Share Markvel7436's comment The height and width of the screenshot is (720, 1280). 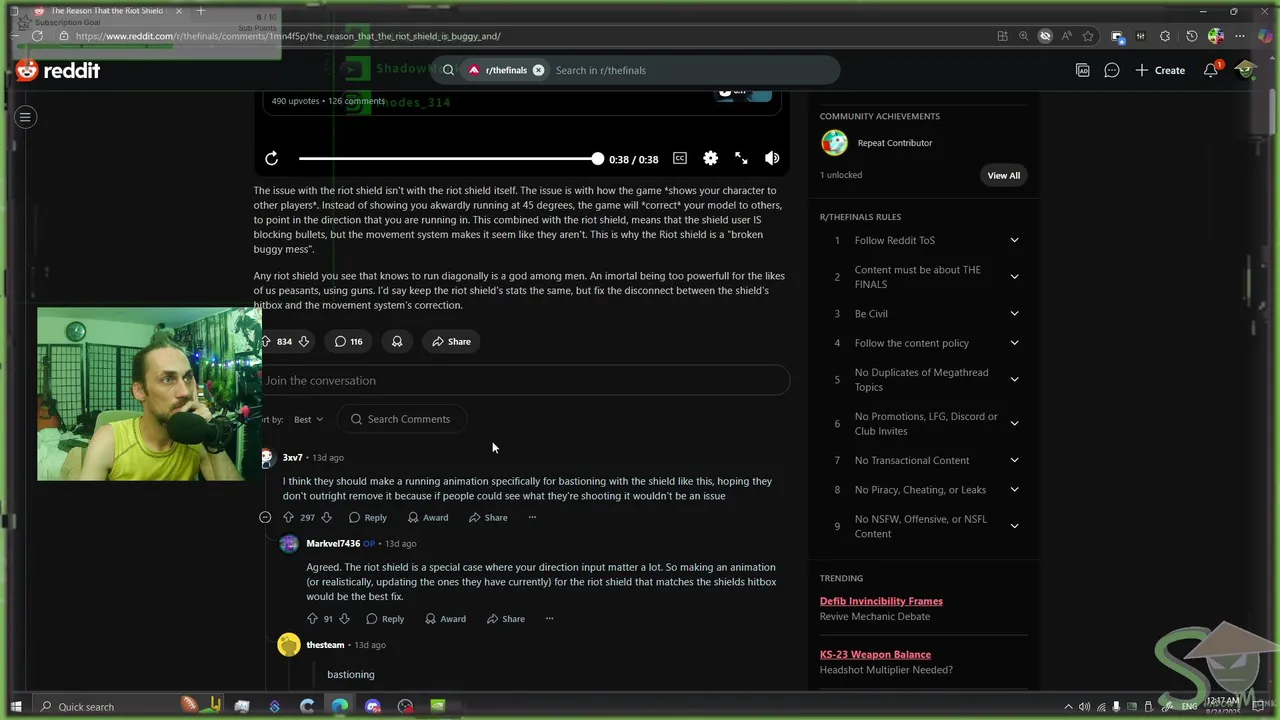coord(505,619)
